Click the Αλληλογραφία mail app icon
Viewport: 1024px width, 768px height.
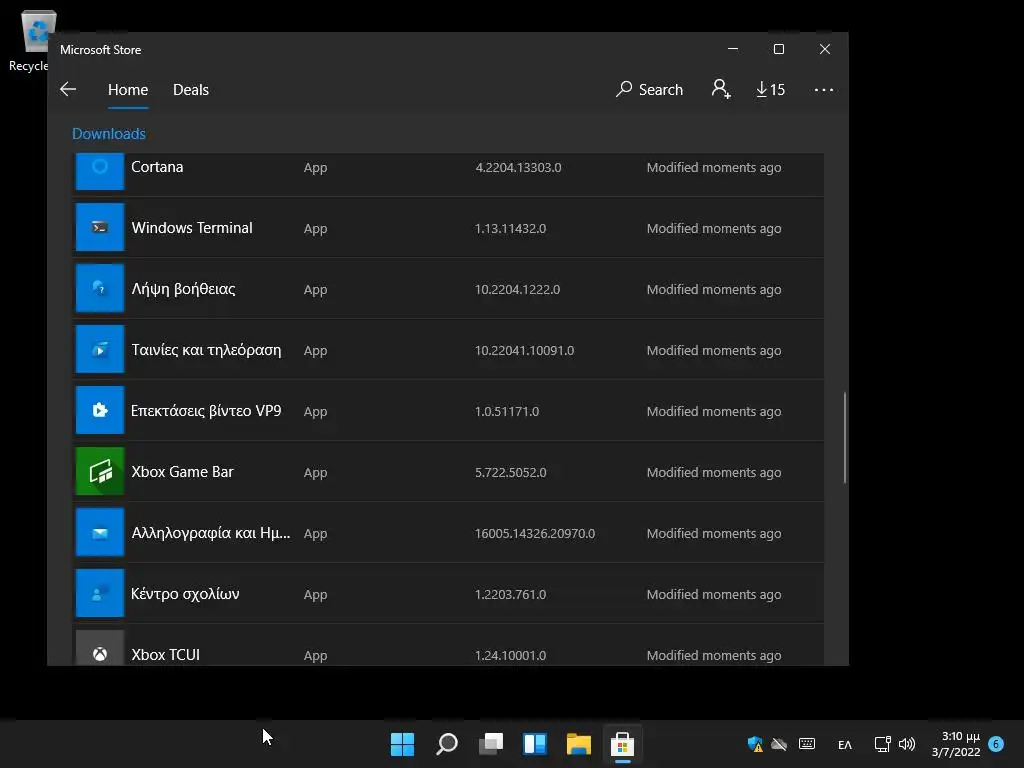(x=100, y=532)
